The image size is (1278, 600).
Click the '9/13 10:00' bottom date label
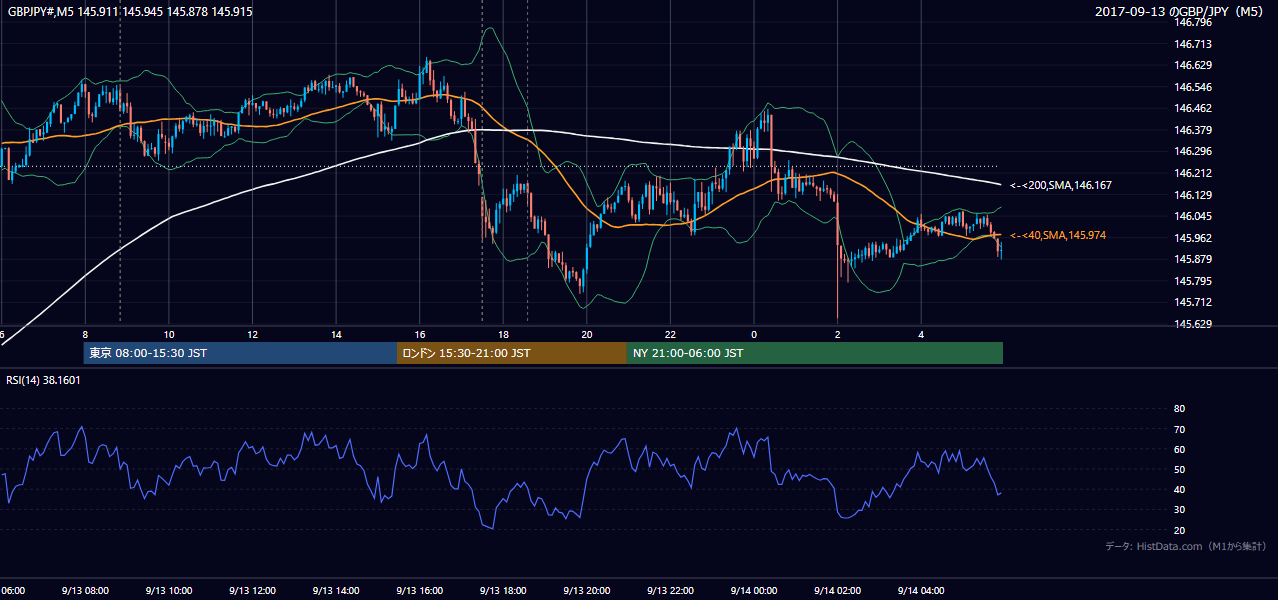(169, 591)
